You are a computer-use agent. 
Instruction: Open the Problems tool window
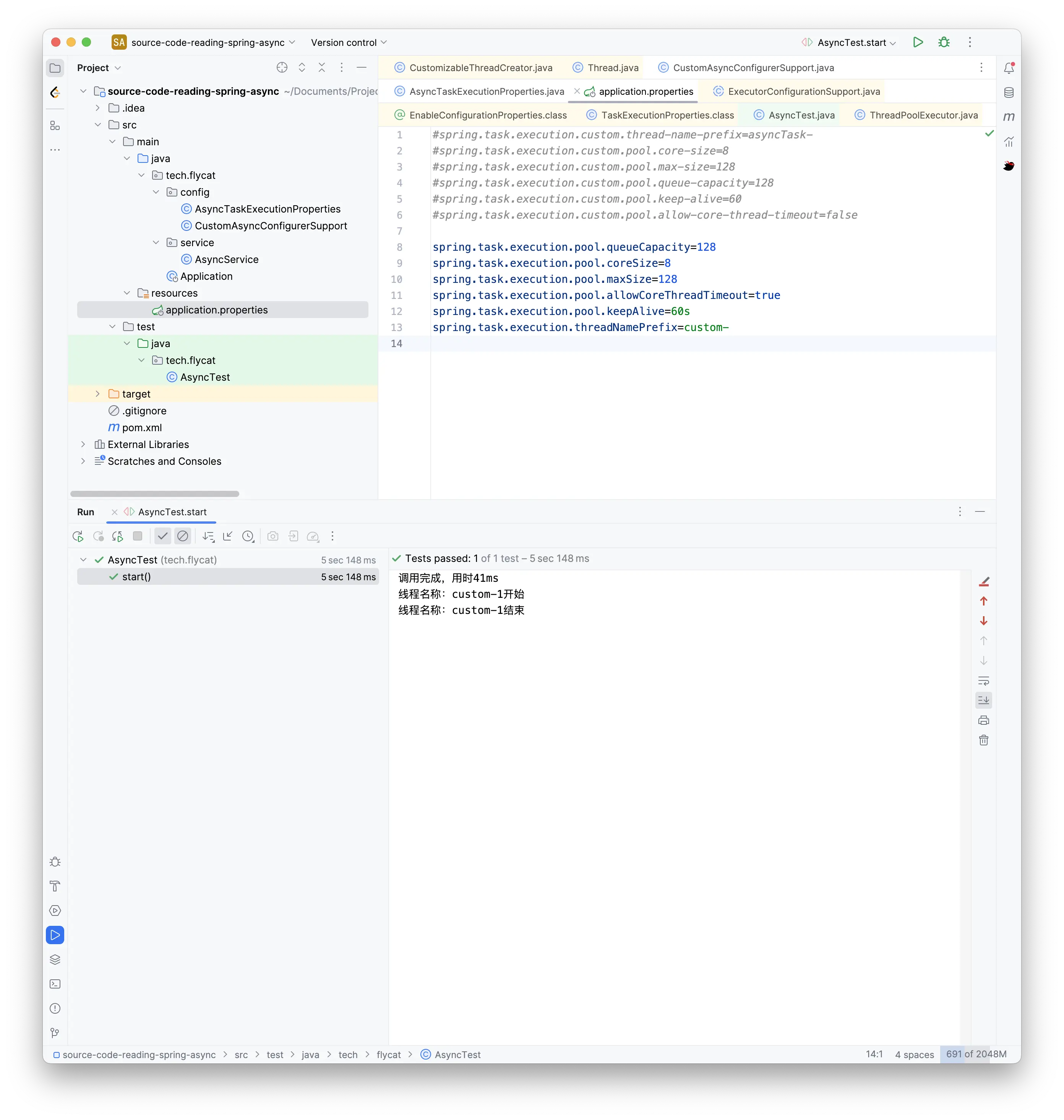pos(55,1009)
